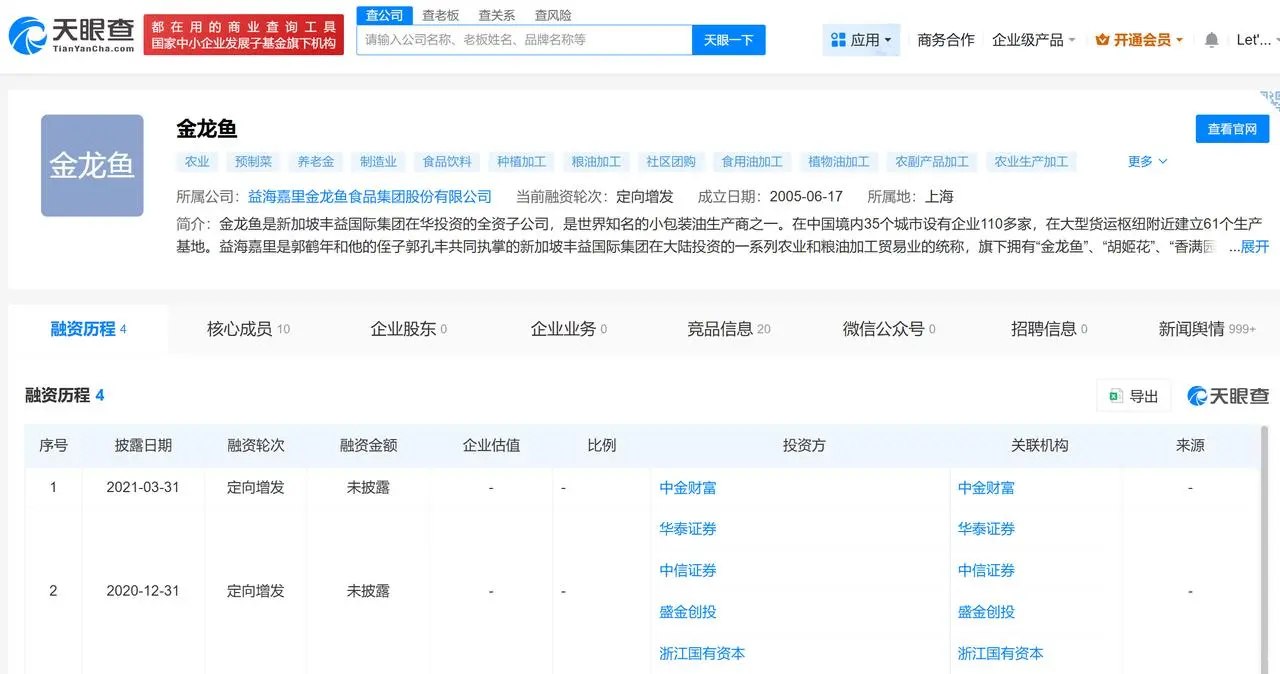1280x674 pixels.
Task: Click the 社区团购 tag
Action: (671, 161)
